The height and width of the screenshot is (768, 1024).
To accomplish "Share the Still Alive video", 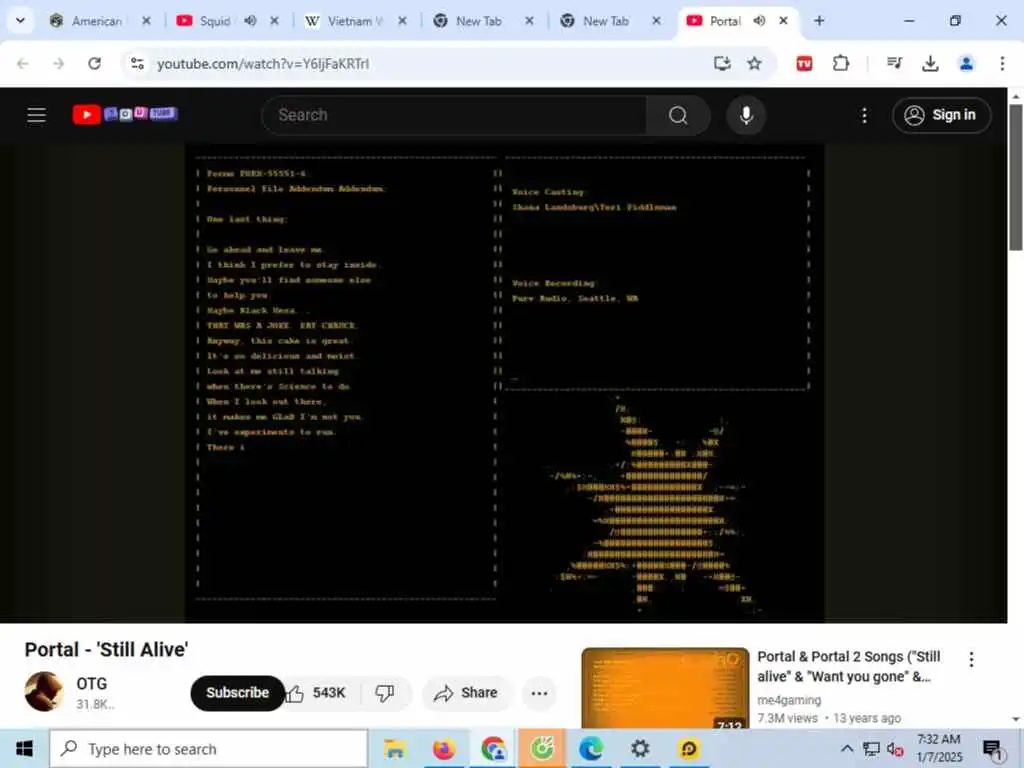I will 466,693.
